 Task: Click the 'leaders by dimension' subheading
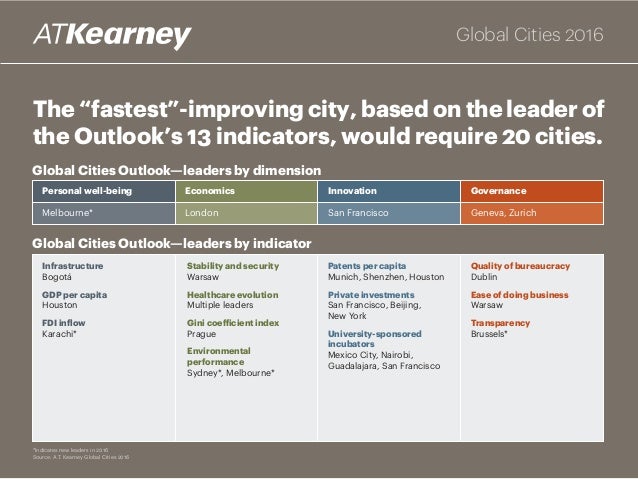pos(177,171)
